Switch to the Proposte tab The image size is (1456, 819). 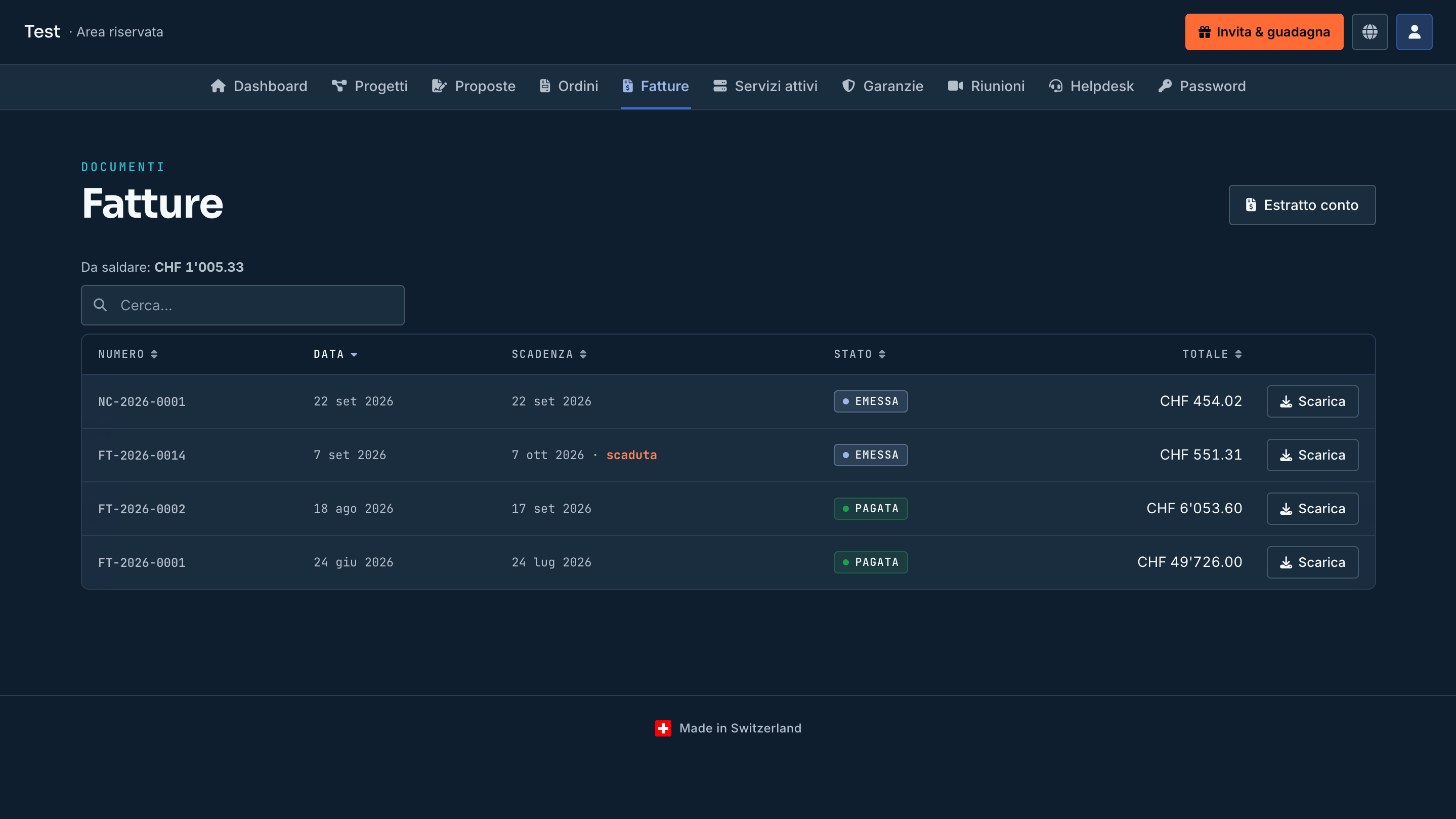[x=474, y=86]
